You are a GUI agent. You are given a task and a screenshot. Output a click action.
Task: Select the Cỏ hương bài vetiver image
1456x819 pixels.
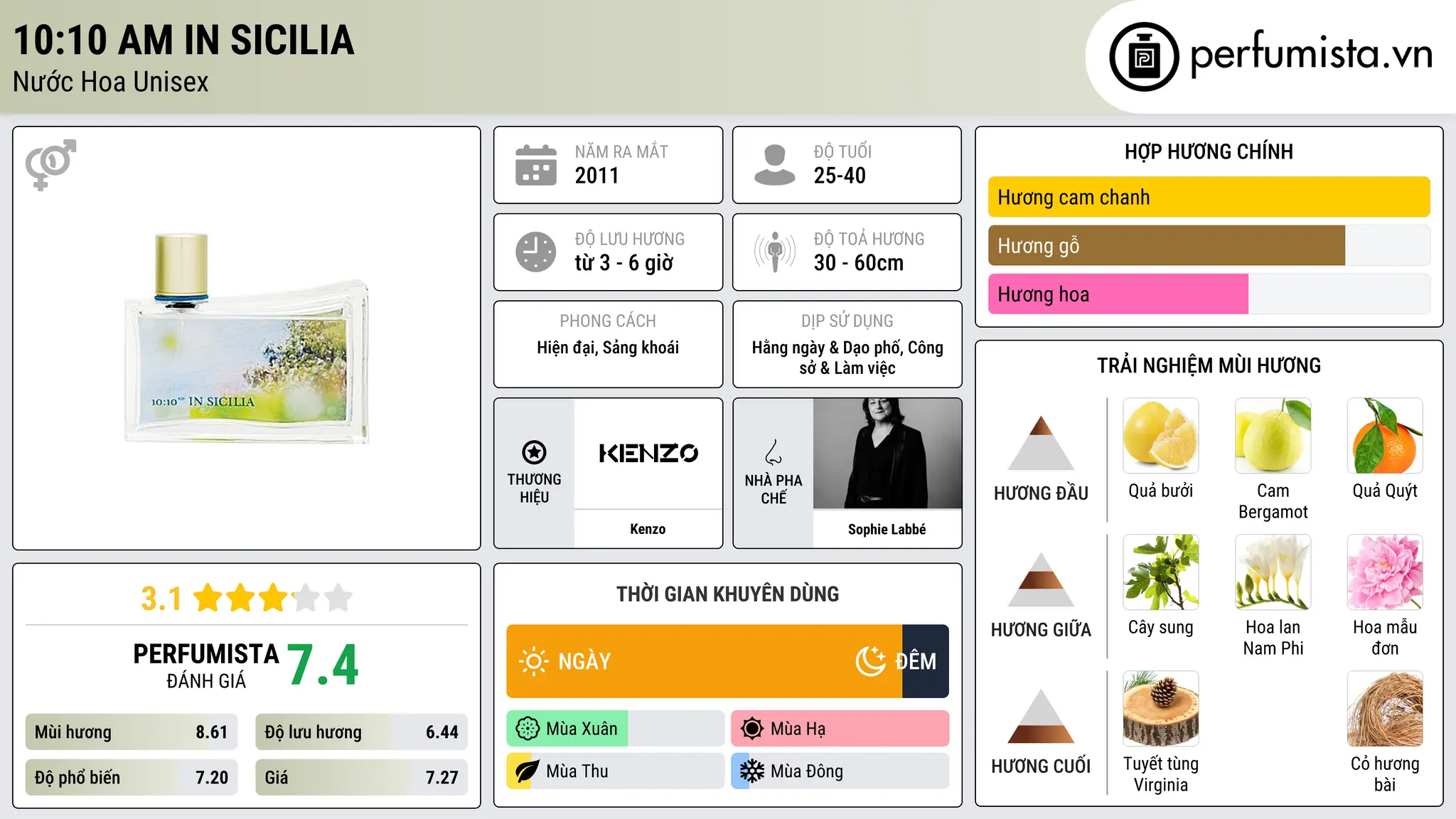click(x=1385, y=709)
